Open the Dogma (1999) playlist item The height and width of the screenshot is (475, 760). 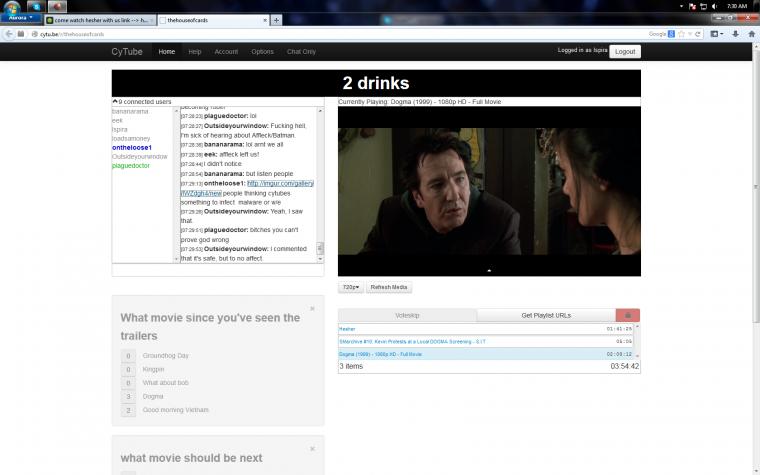[x=485, y=354]
